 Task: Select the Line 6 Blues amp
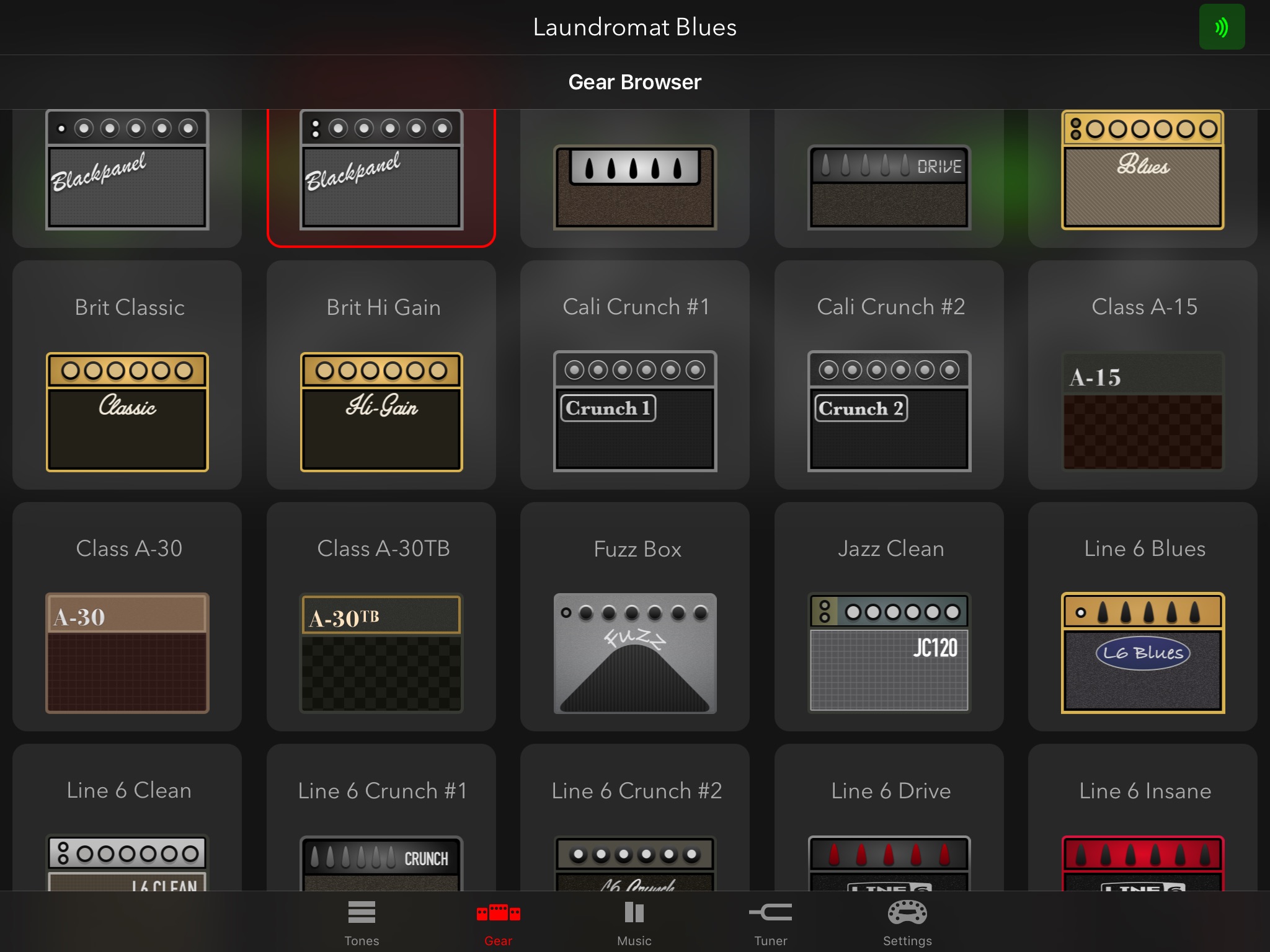click(x=1143, y=653)
